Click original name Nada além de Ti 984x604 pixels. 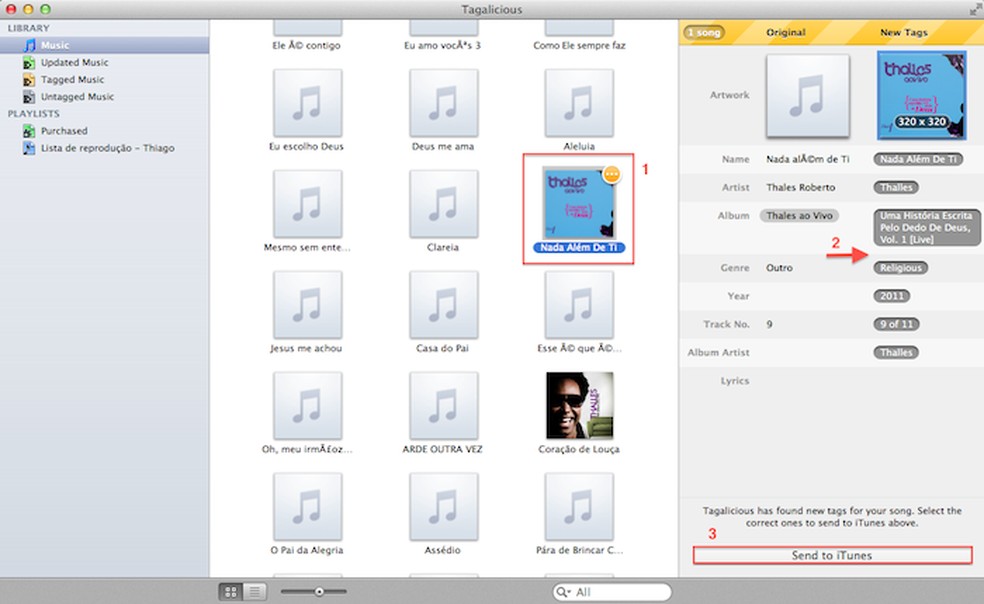click(x=808, y=159)
